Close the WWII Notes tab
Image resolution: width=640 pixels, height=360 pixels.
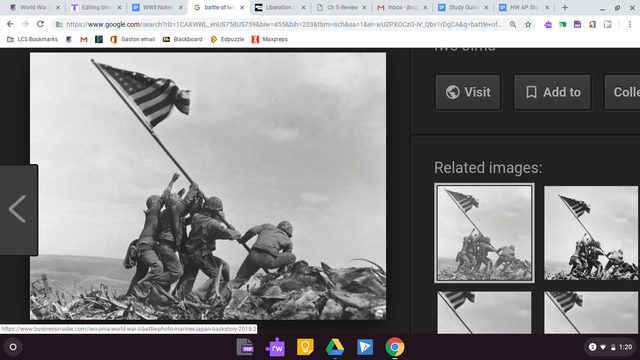tap(181, 7)
